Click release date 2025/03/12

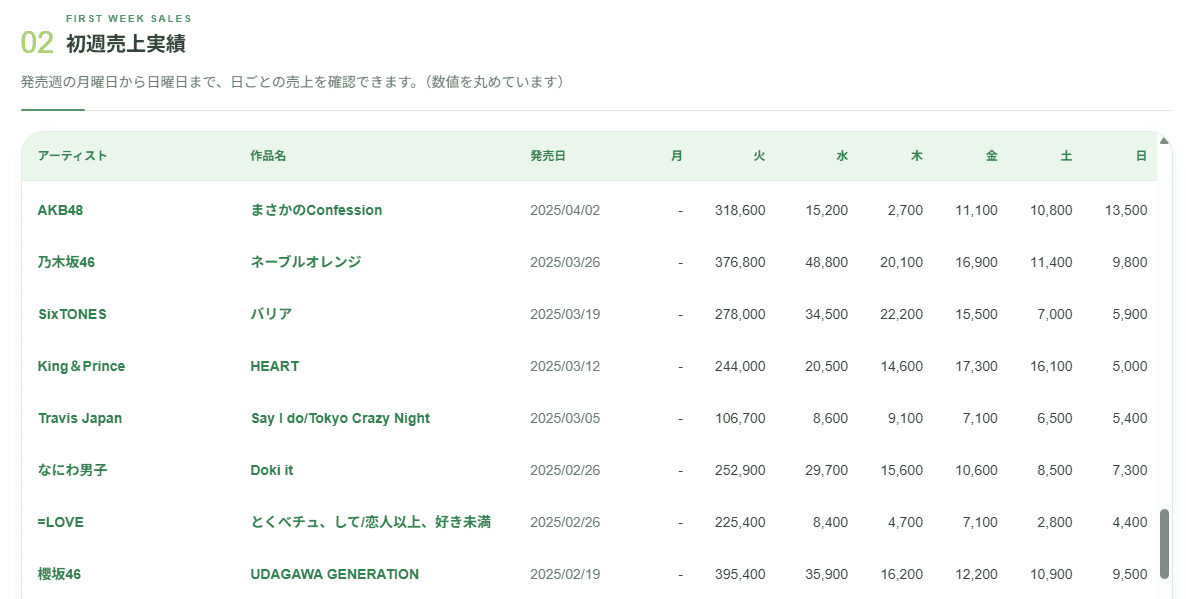click(565, 366)
